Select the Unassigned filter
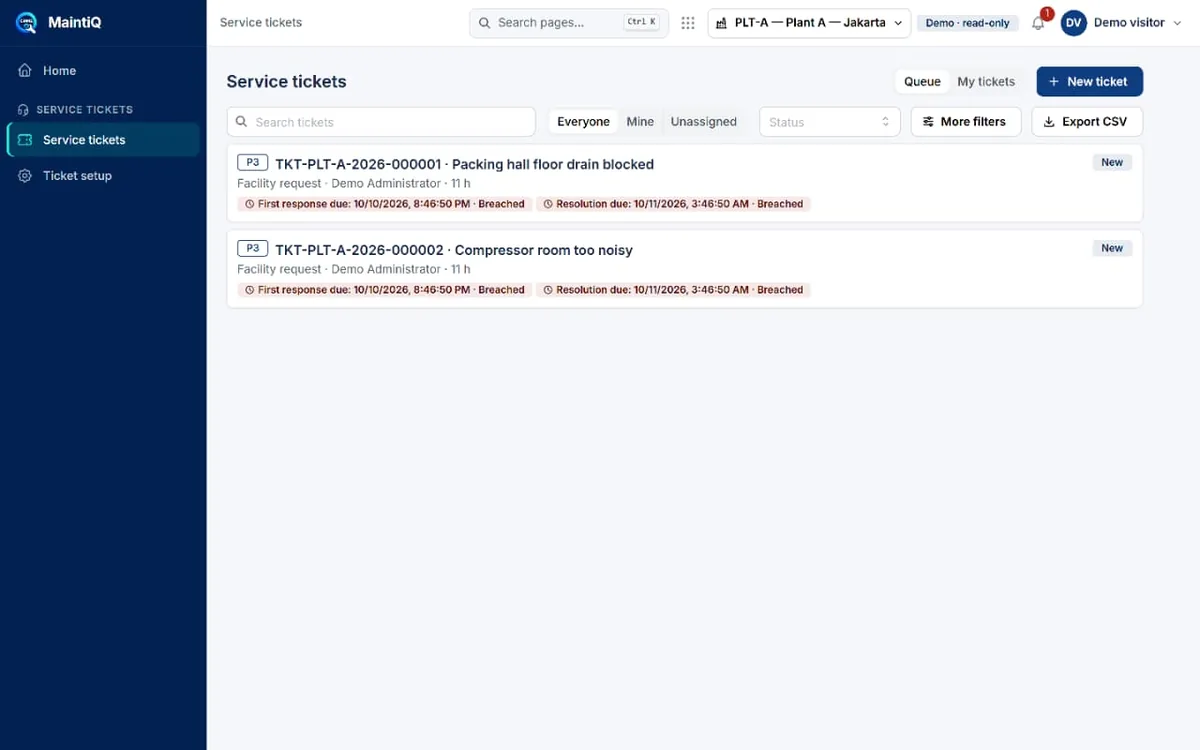This screenshot has height=750, width=1200. [703, 122]
